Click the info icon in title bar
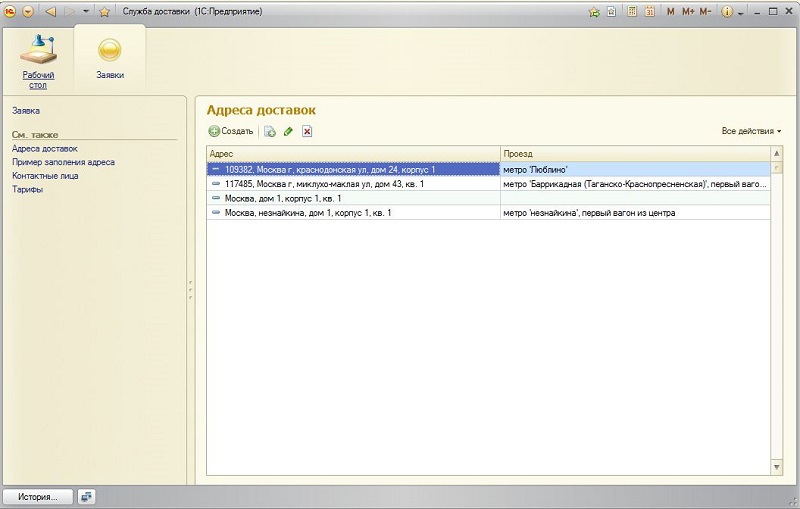Image resolution: width=800 pixels, height=509 pixels. tap(727, 12)
